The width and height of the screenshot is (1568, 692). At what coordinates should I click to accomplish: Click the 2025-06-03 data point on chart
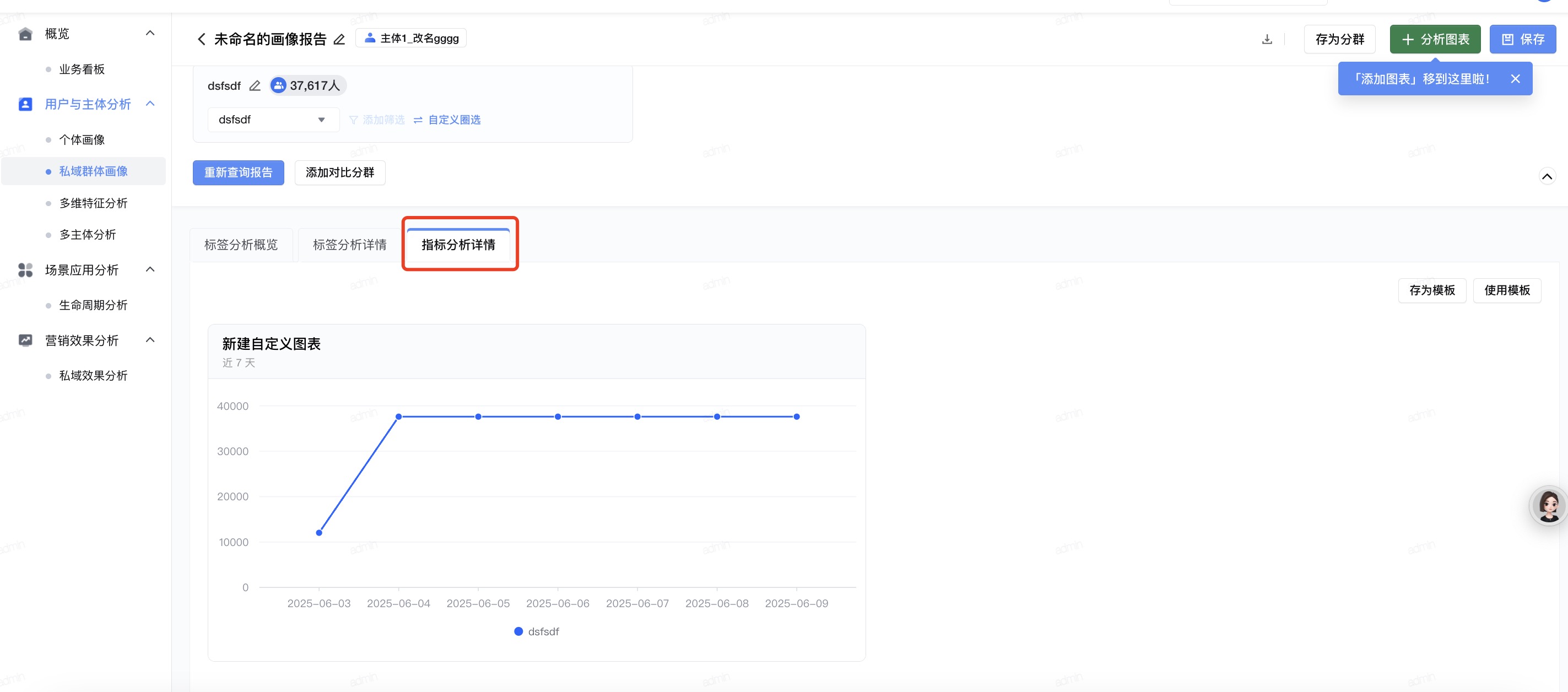pos(319,533)
